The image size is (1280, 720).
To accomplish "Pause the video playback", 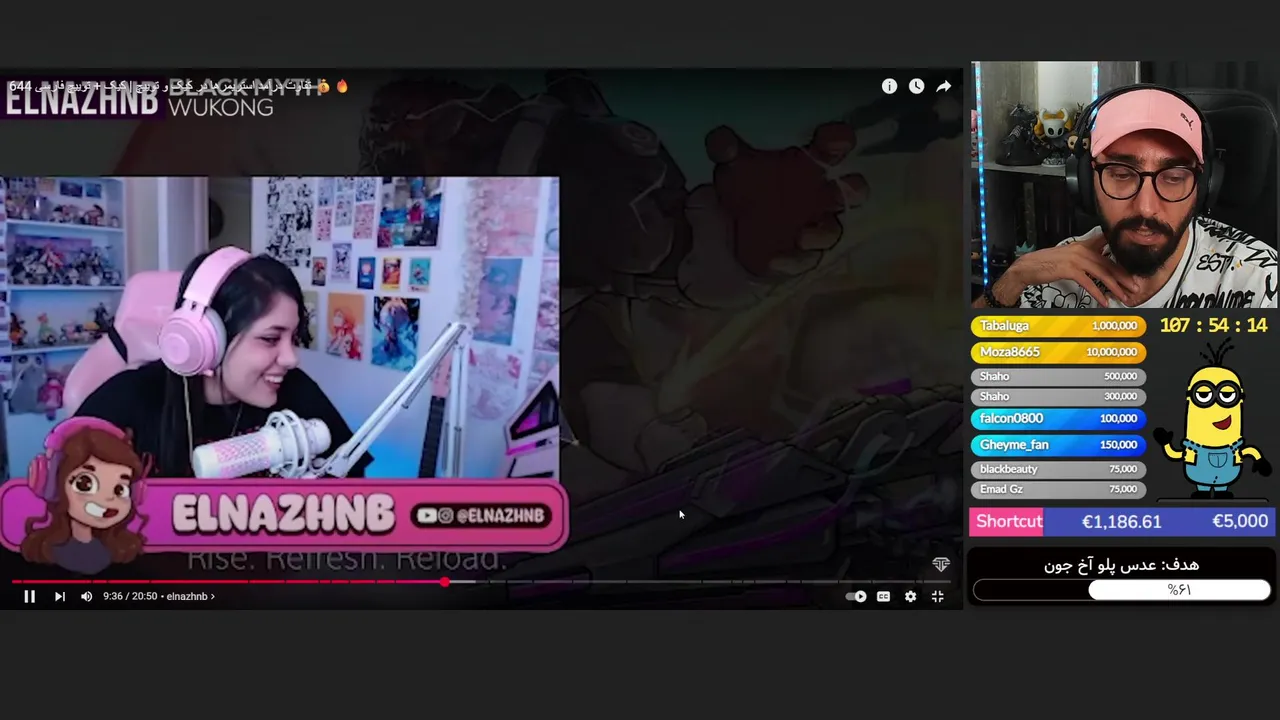I will click(x=30, y=596).
